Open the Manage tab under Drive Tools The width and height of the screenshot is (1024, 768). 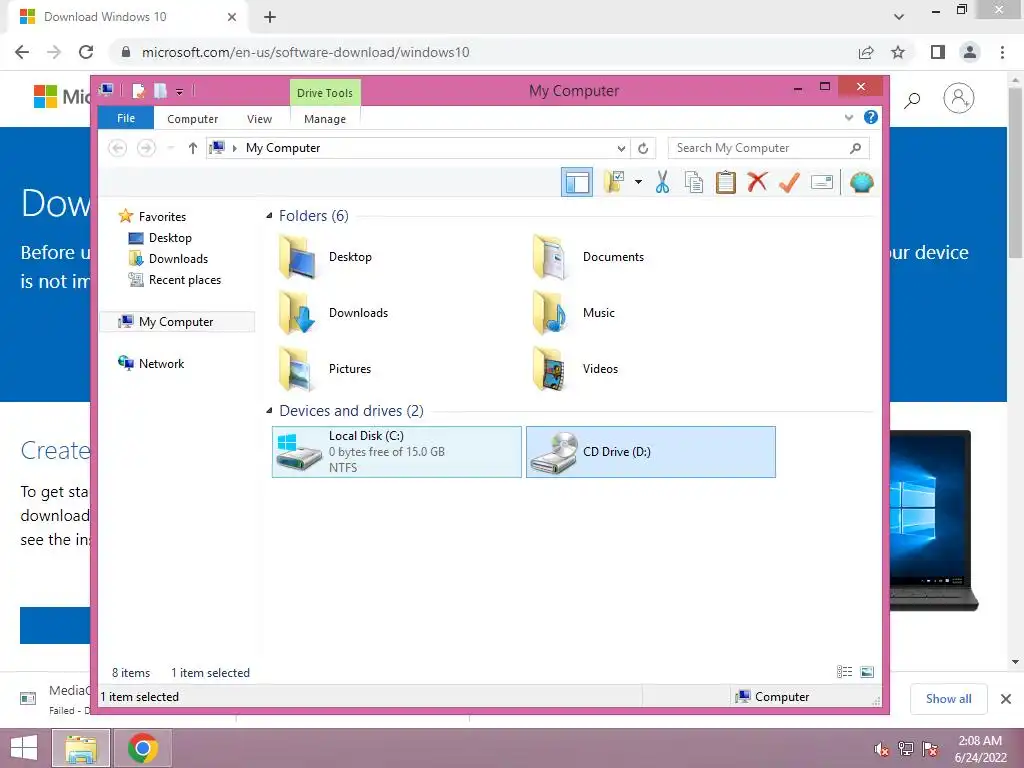pyautogui.click(x=325, y=119)
